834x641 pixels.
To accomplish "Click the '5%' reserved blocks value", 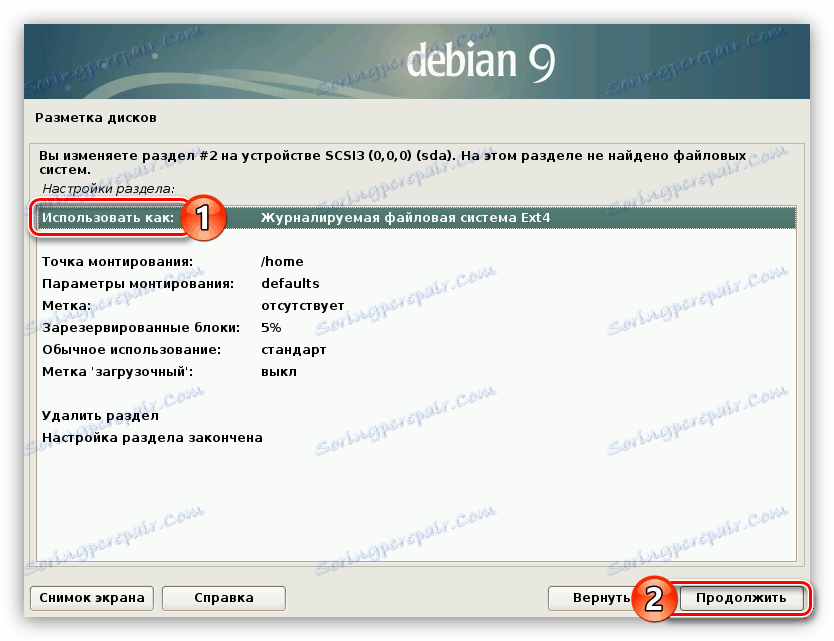I will pos(271,328).
